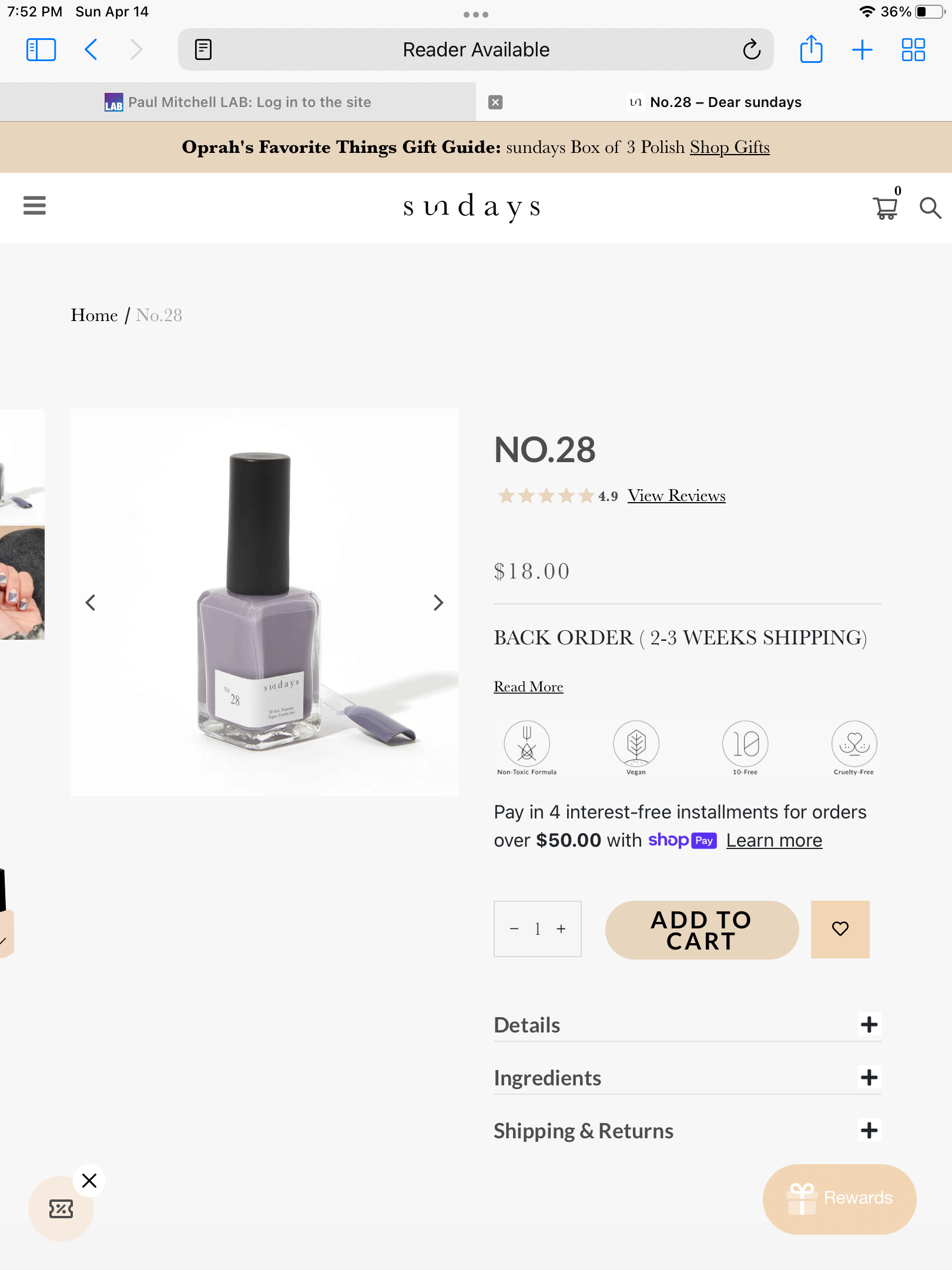
Task: Open the shopping cart
Action: click(885, 208)
